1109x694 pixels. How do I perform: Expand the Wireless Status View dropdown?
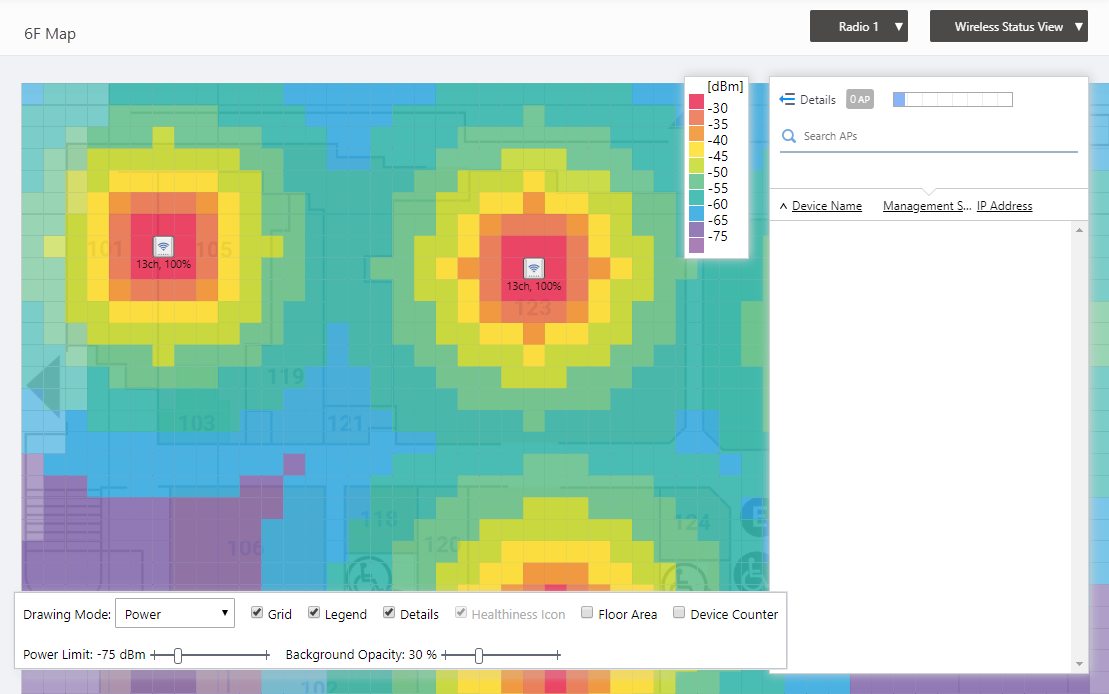tap(1008, 27)
